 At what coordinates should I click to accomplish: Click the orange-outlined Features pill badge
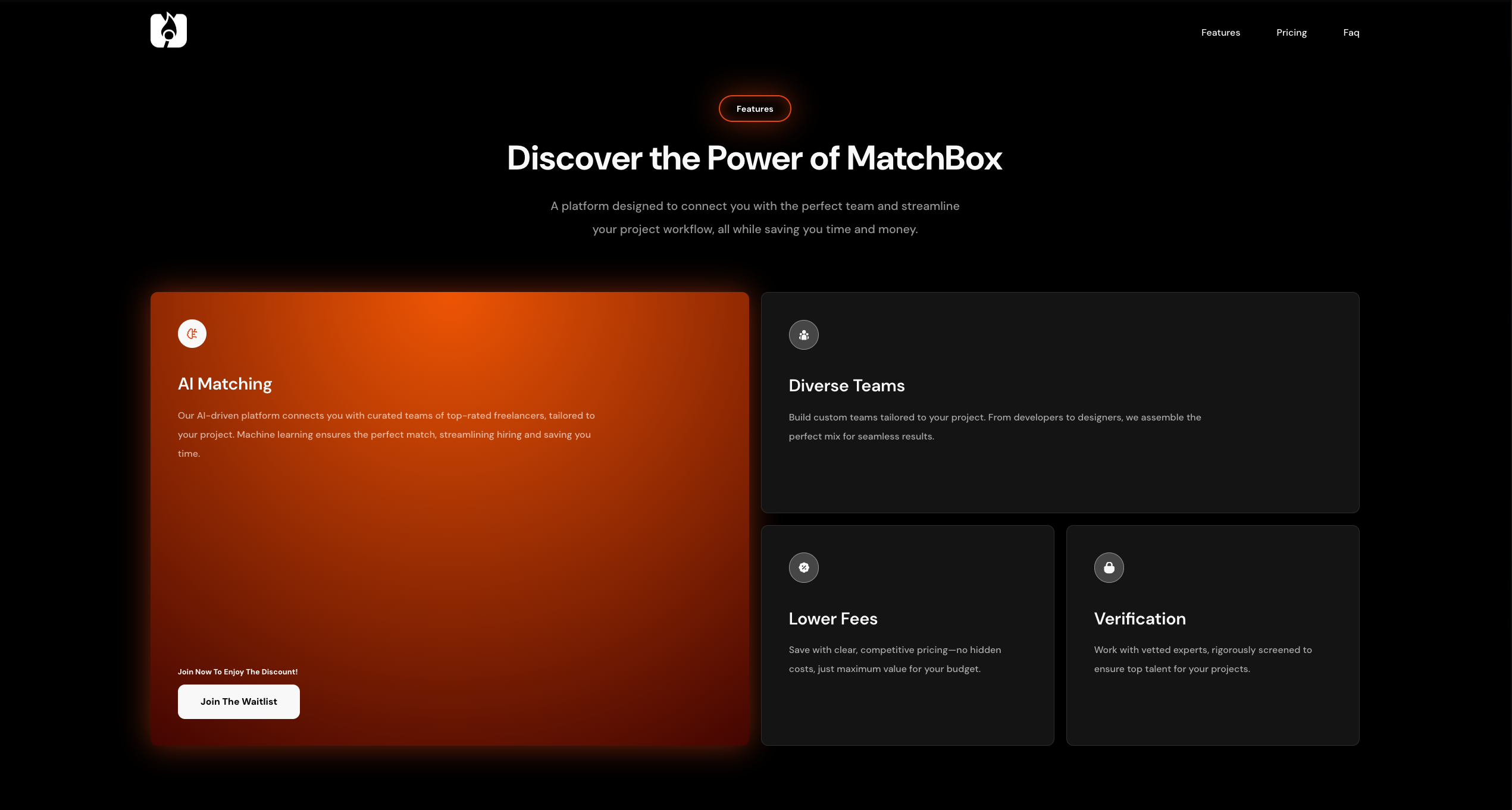(755, 109)
